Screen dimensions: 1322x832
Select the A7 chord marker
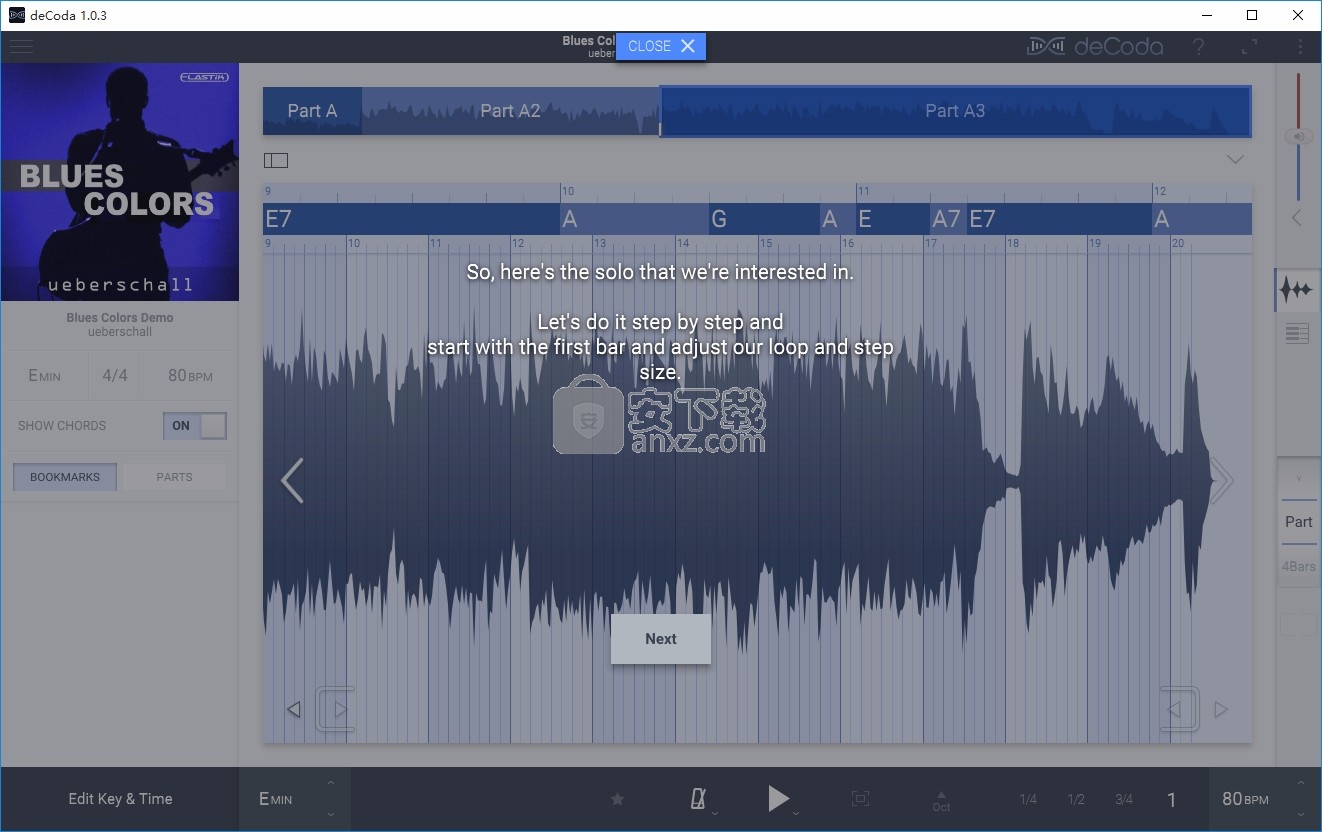tap(947, 219)
